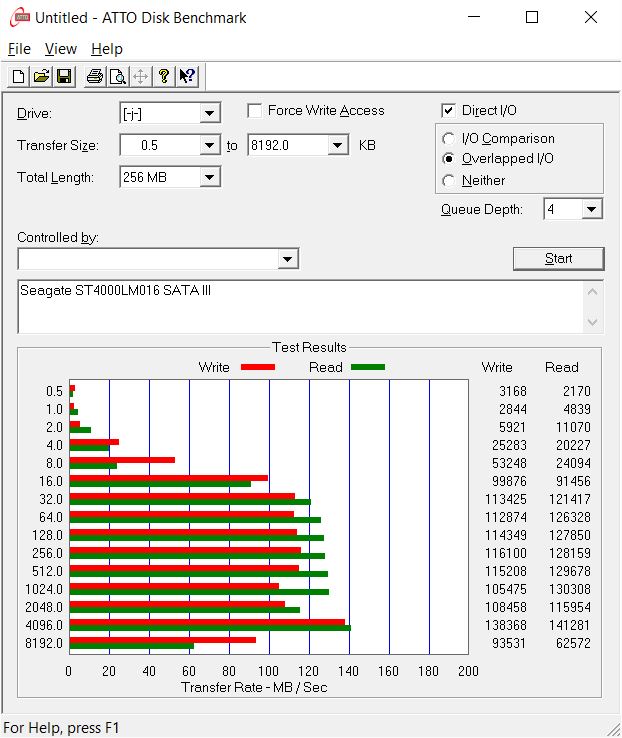Uncheck the Direct I/O checkbox
622x738 pixels.
[x=448, y=111]
